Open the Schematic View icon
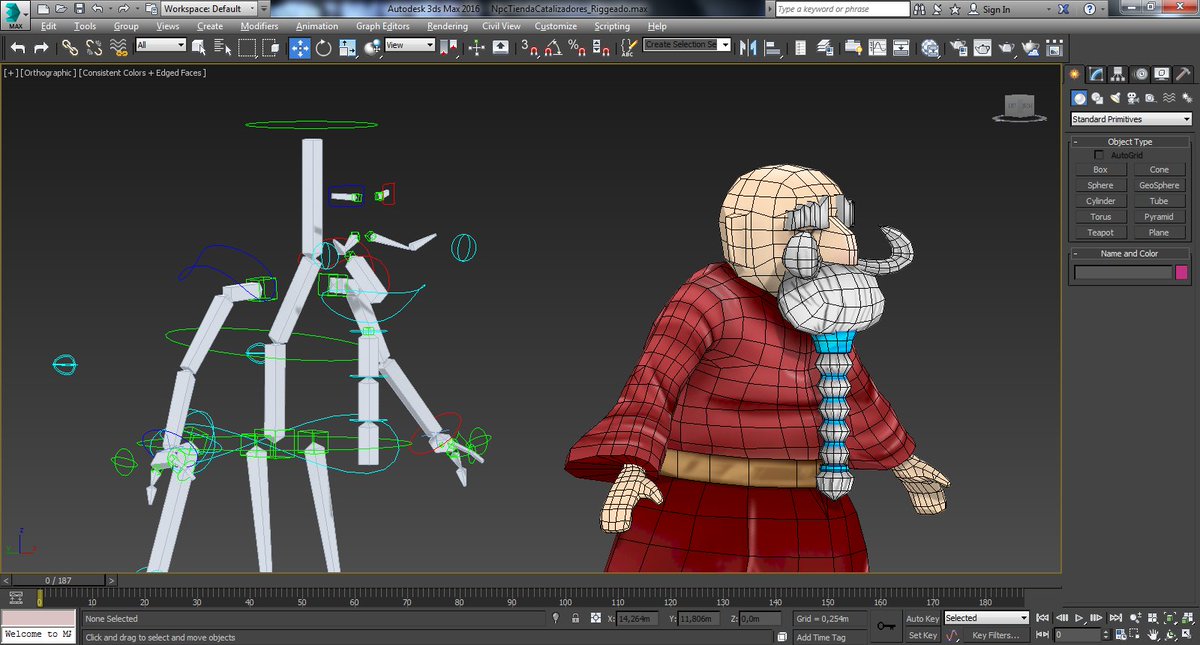This screenshot has height=645, width=1200. coord(901,47)
